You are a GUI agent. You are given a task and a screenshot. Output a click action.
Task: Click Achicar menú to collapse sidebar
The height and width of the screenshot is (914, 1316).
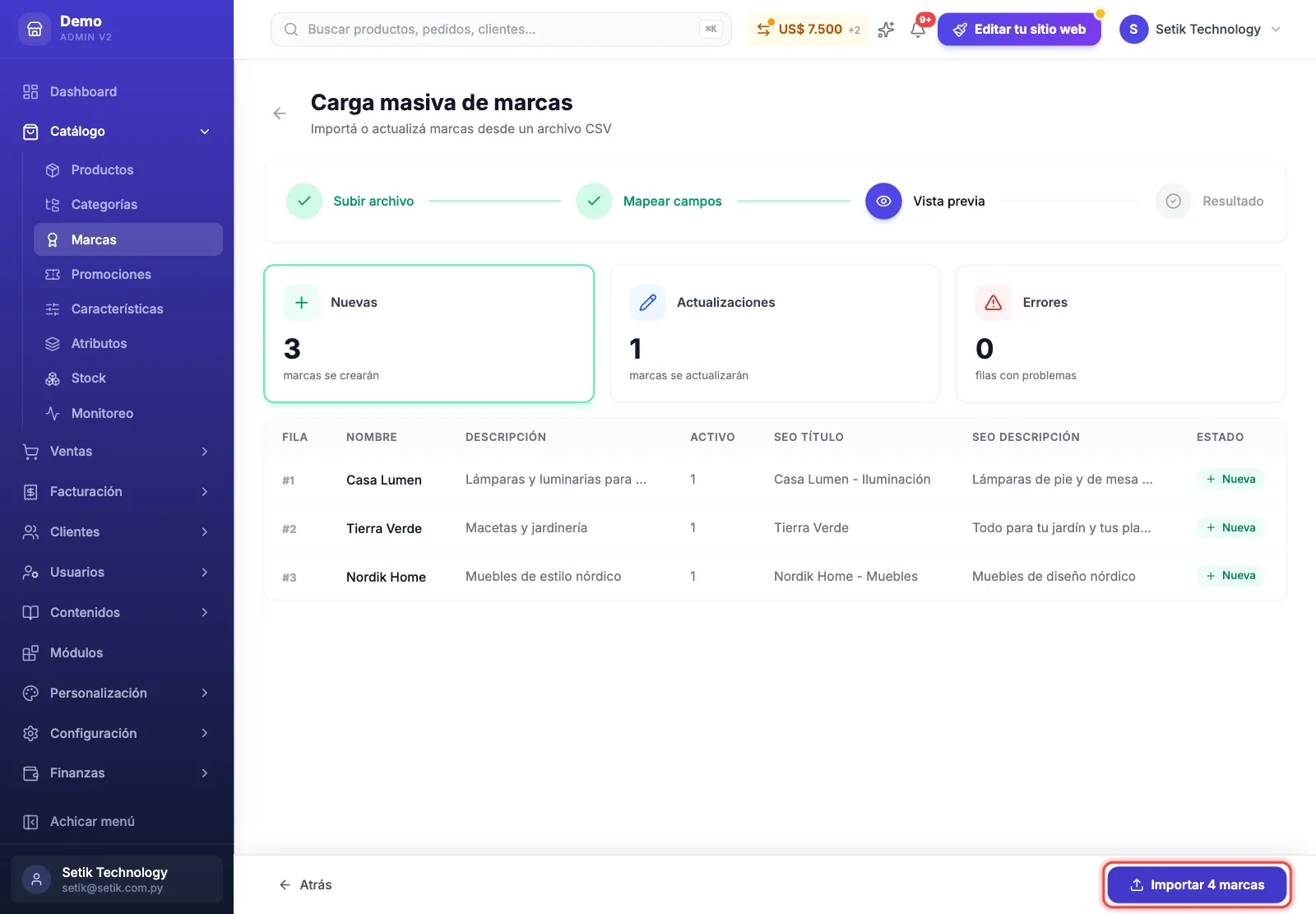[x=117, y=822]
